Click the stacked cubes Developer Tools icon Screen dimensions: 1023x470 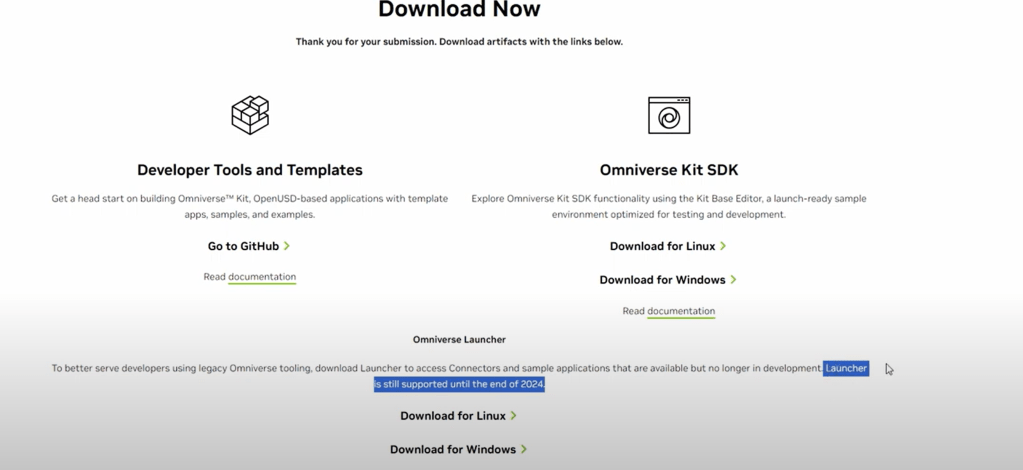[250, 115]
